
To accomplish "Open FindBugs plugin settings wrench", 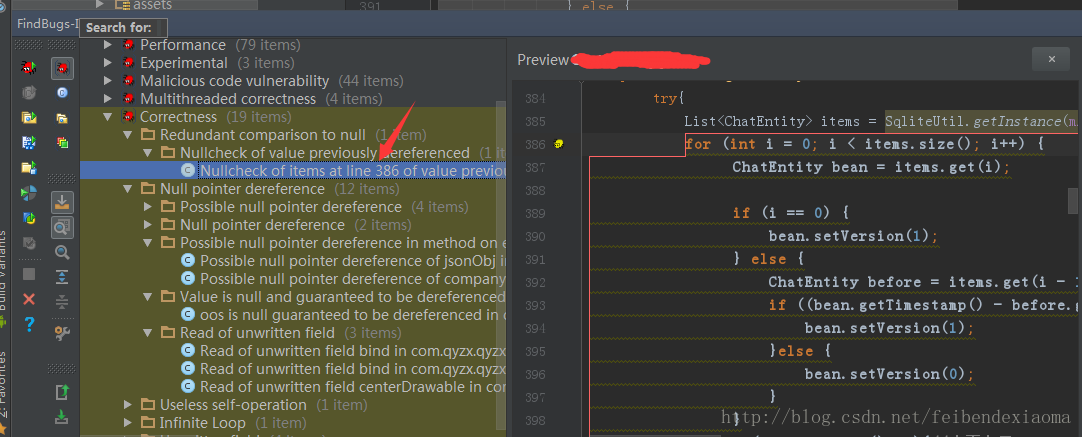I will (62, 333).
